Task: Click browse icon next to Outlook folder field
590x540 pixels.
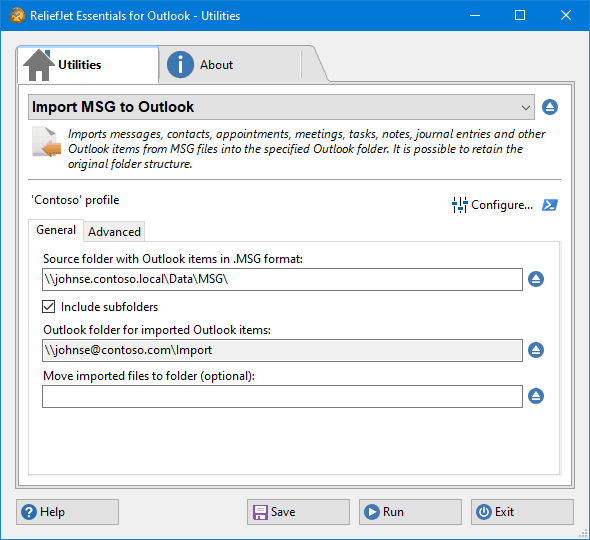Action: [x=536, y=350]
